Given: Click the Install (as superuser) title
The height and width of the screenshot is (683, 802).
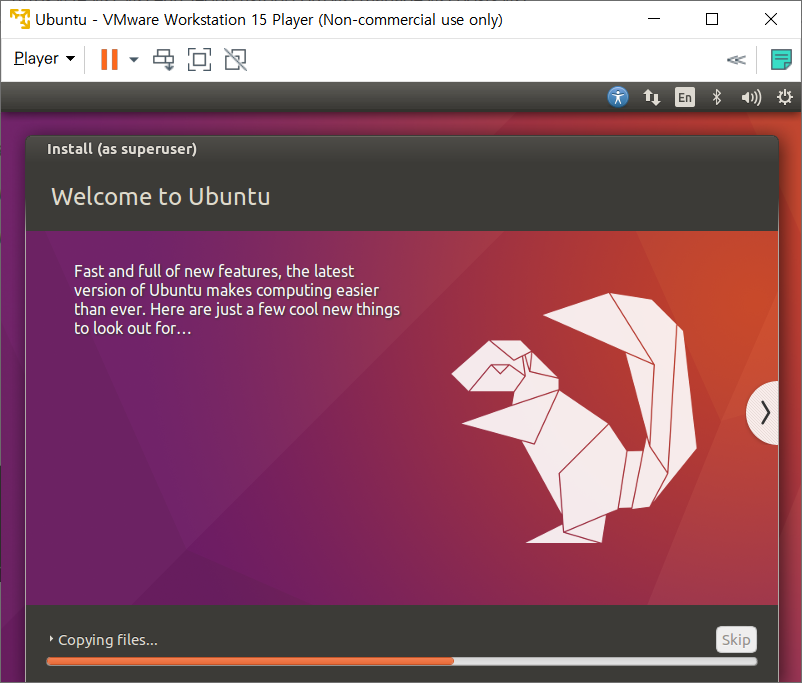Looking at the screenshot, I should (x=122, y=149).
